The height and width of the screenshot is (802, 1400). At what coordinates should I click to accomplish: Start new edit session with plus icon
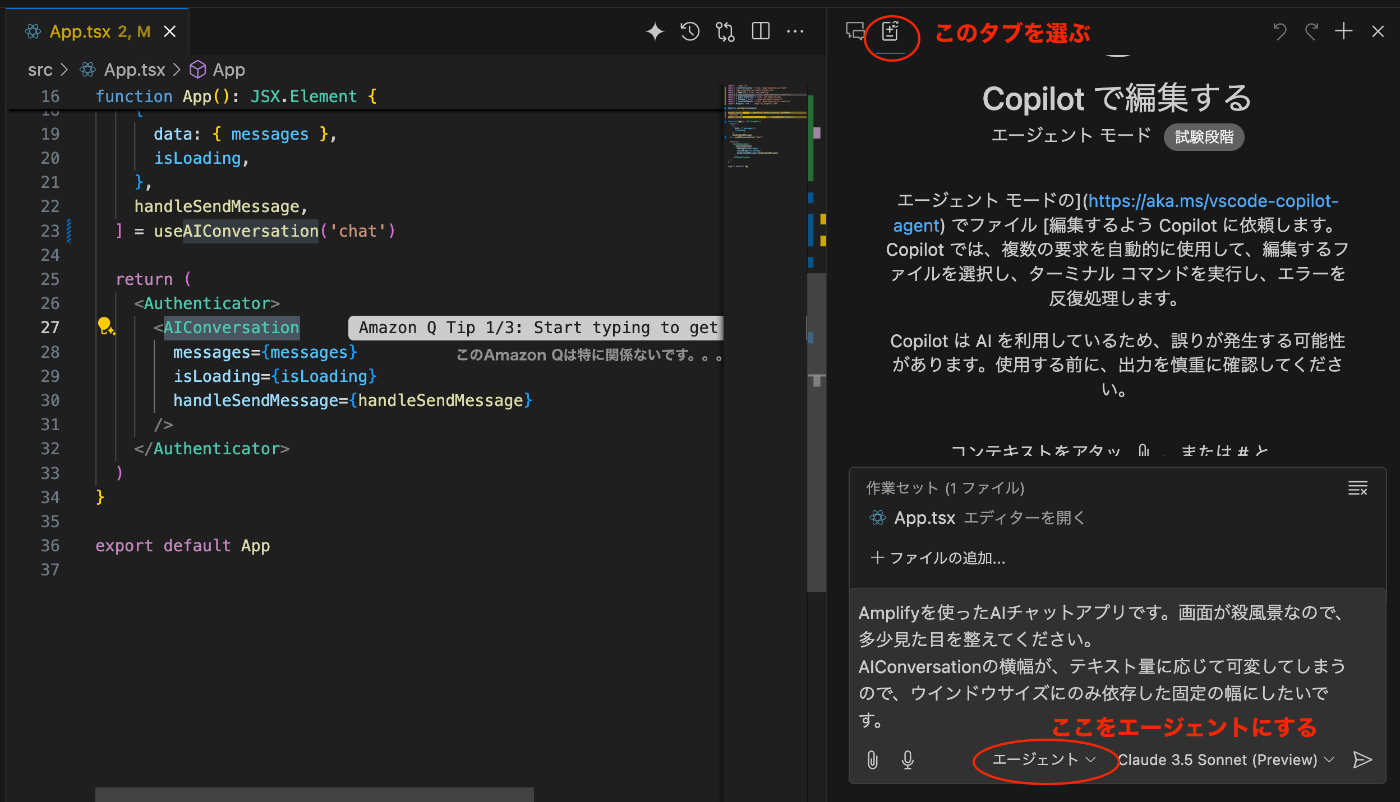[x=1344, y=32]
